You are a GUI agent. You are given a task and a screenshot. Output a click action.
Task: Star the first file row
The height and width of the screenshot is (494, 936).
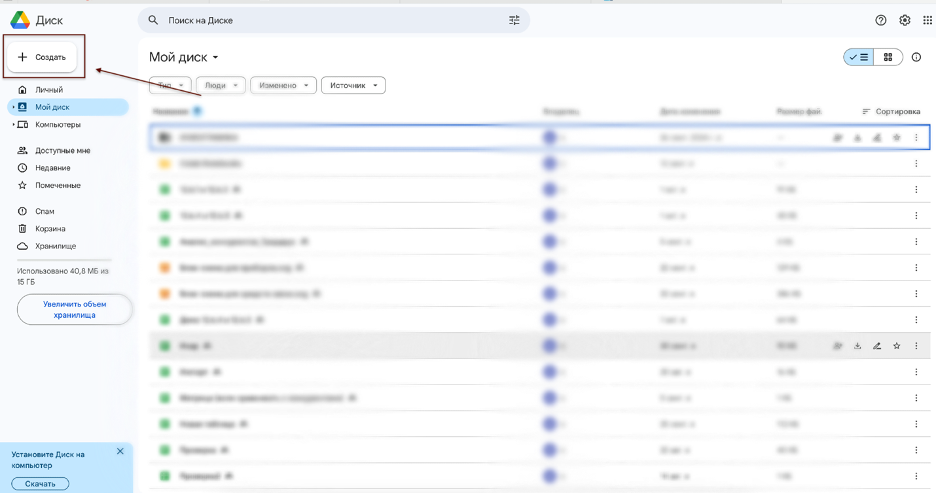coord(897,138)
